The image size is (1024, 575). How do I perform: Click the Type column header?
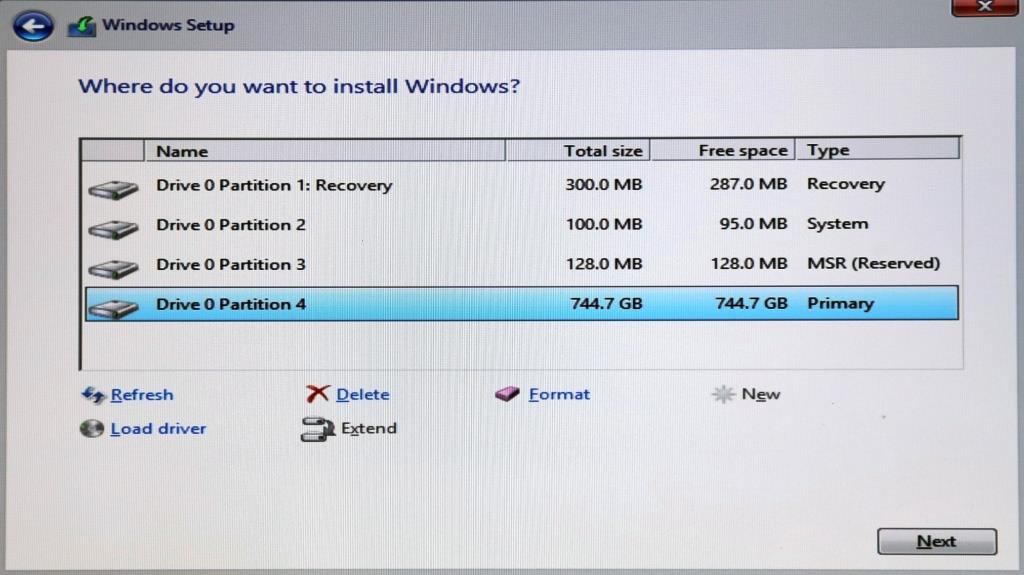pyautogui.click(x=828, y=151)
